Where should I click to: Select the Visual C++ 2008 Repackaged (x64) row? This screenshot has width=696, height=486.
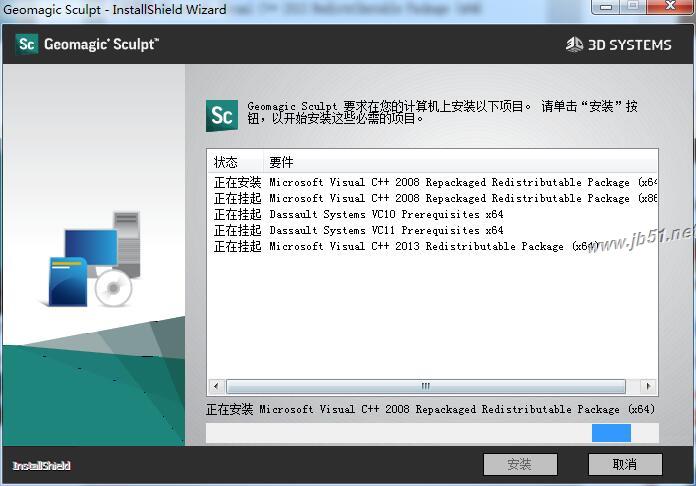click(433, 182)
